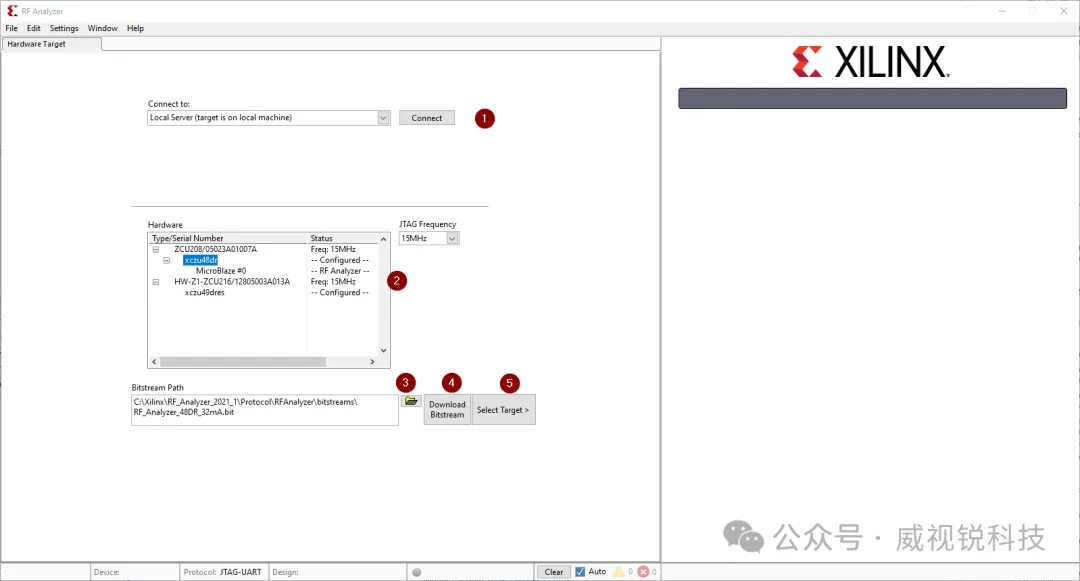Click the Select Target button
The width and height of the screenshot is (1080, 581).
503,409
